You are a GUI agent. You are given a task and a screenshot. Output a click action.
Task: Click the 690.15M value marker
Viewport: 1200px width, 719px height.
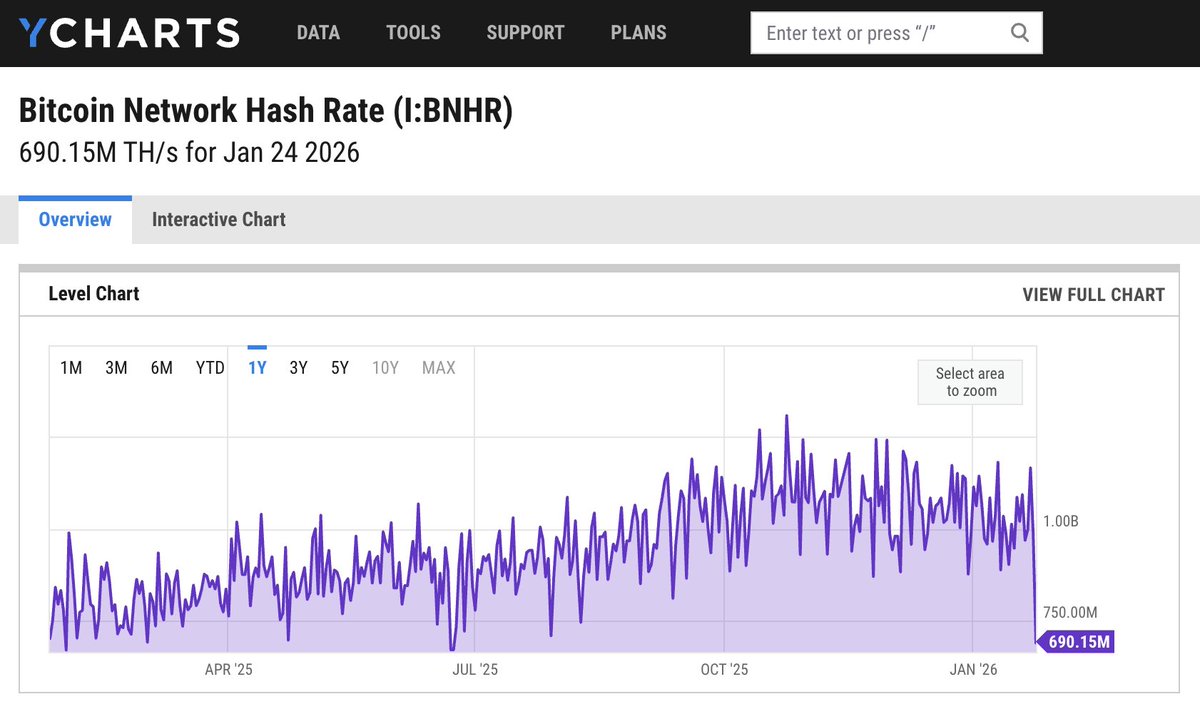point(1075,641)
